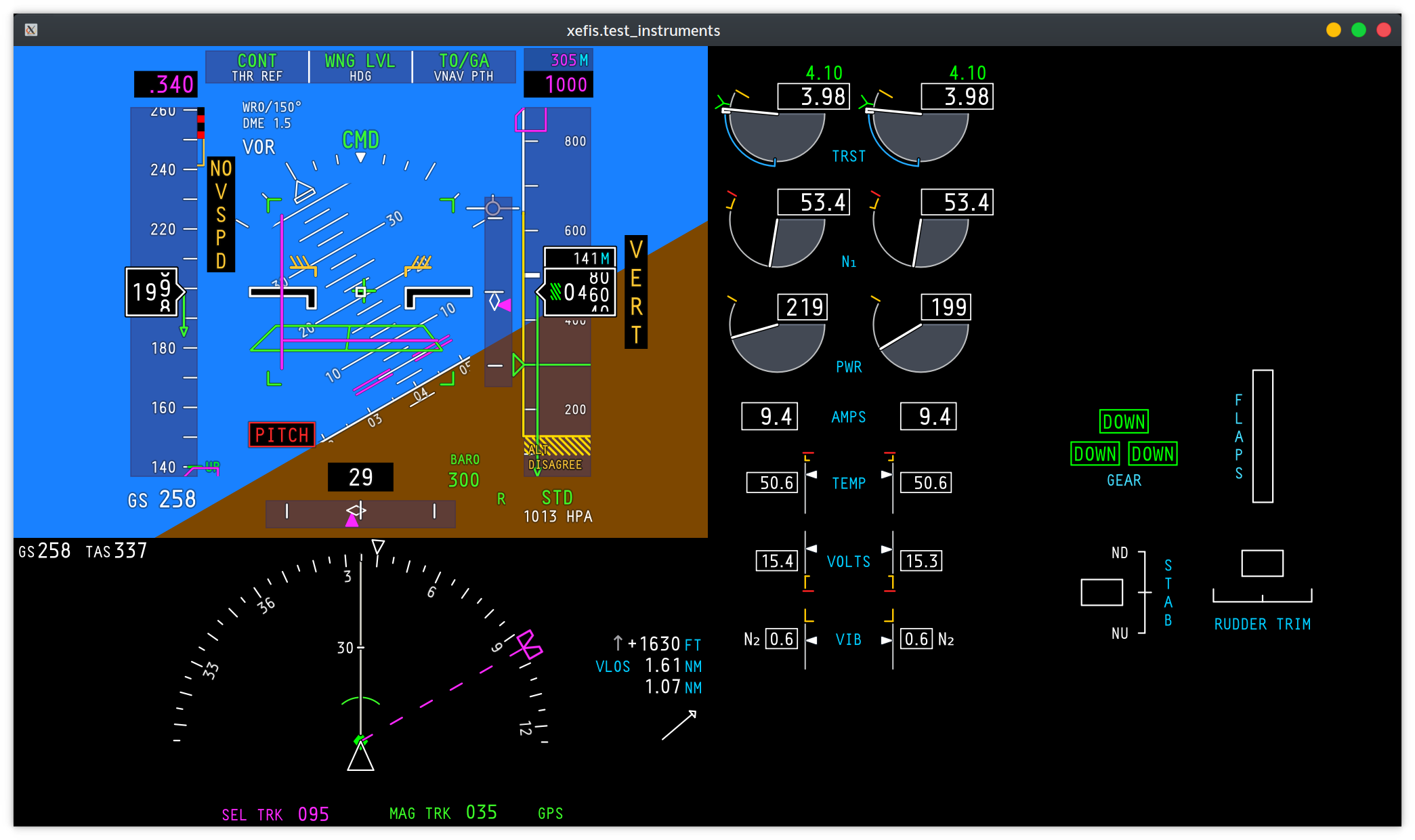Image resolution: width=1415 pixels, height=840 pixels.
Task: Click the left DOWN gear indicator
Action: pos(1095,454)
